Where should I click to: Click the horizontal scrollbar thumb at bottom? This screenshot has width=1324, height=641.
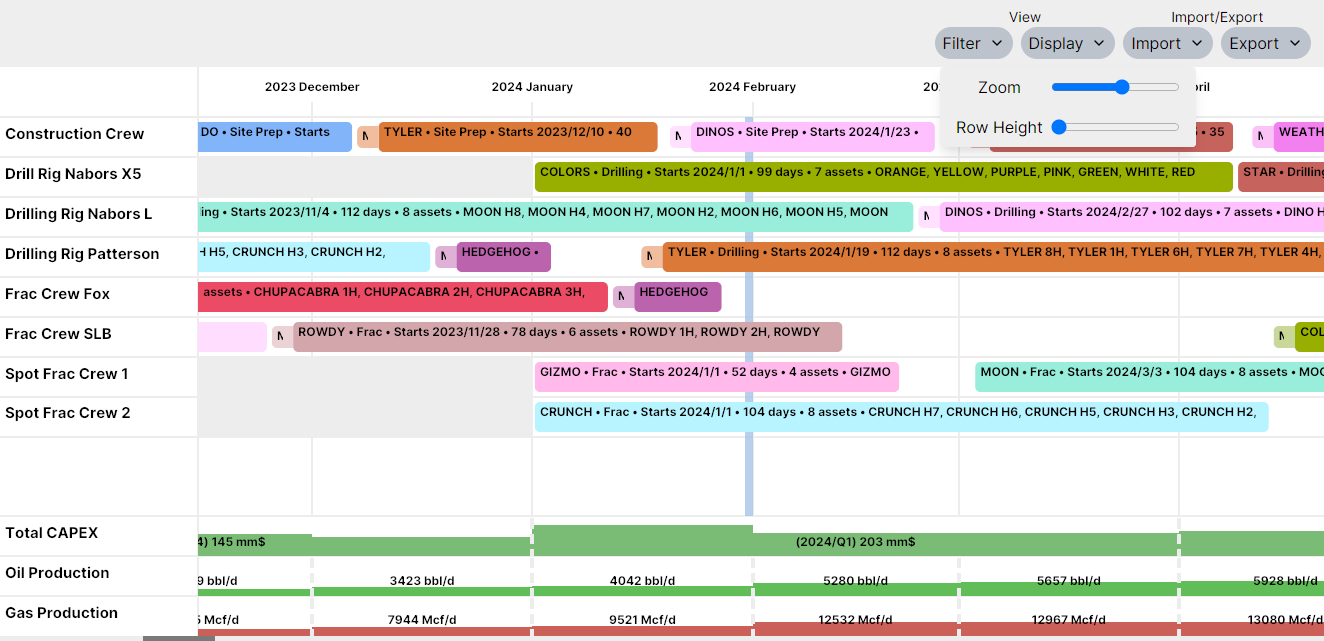pos(171,637)
